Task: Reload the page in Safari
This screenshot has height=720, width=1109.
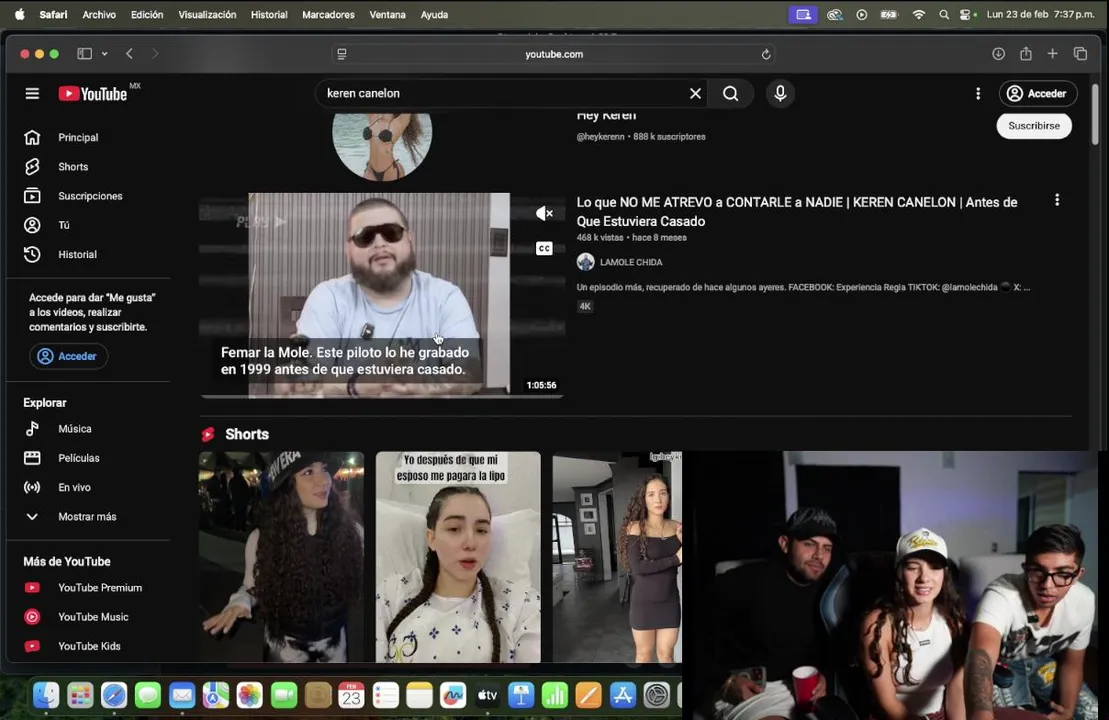Action: (x=765, y=54)
